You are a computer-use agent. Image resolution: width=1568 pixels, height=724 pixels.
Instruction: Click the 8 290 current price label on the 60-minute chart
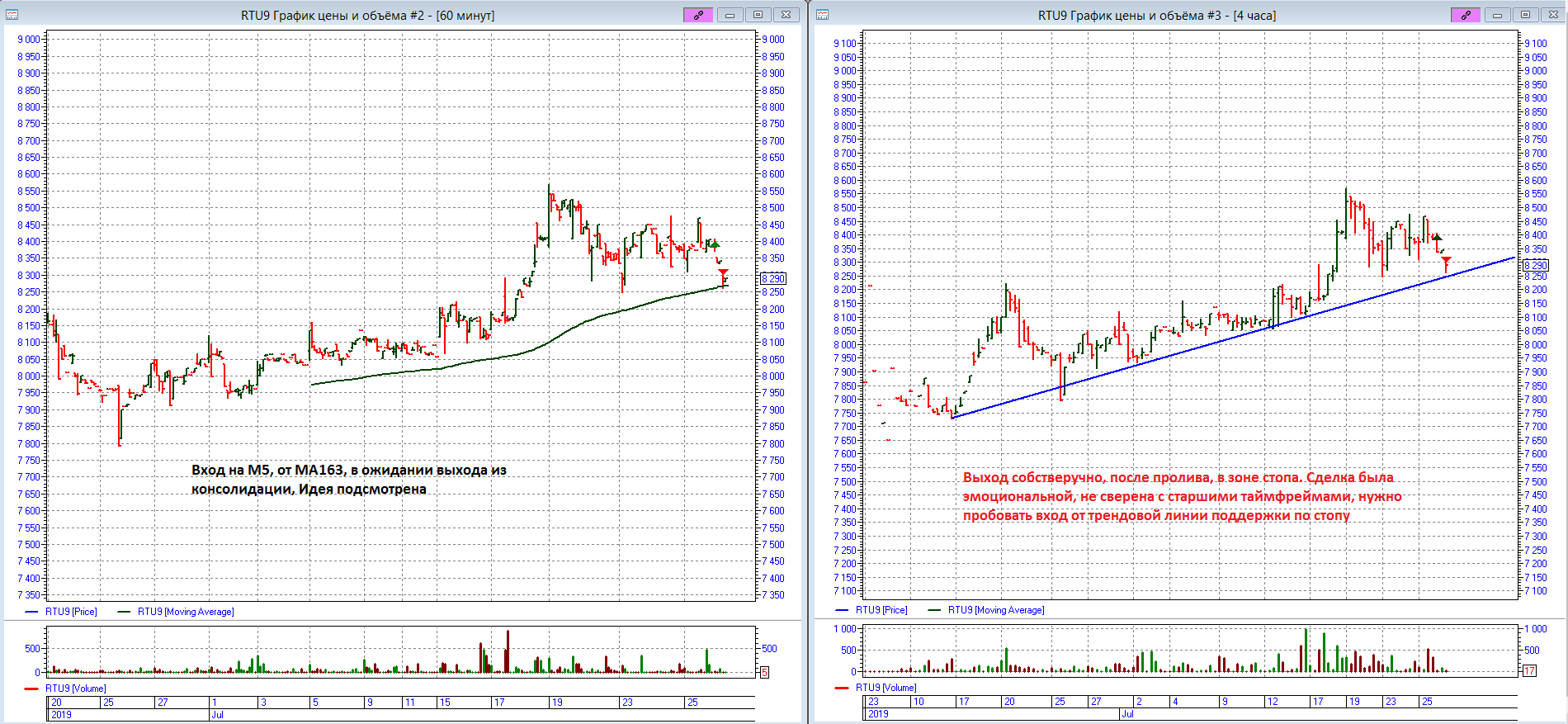773,279
